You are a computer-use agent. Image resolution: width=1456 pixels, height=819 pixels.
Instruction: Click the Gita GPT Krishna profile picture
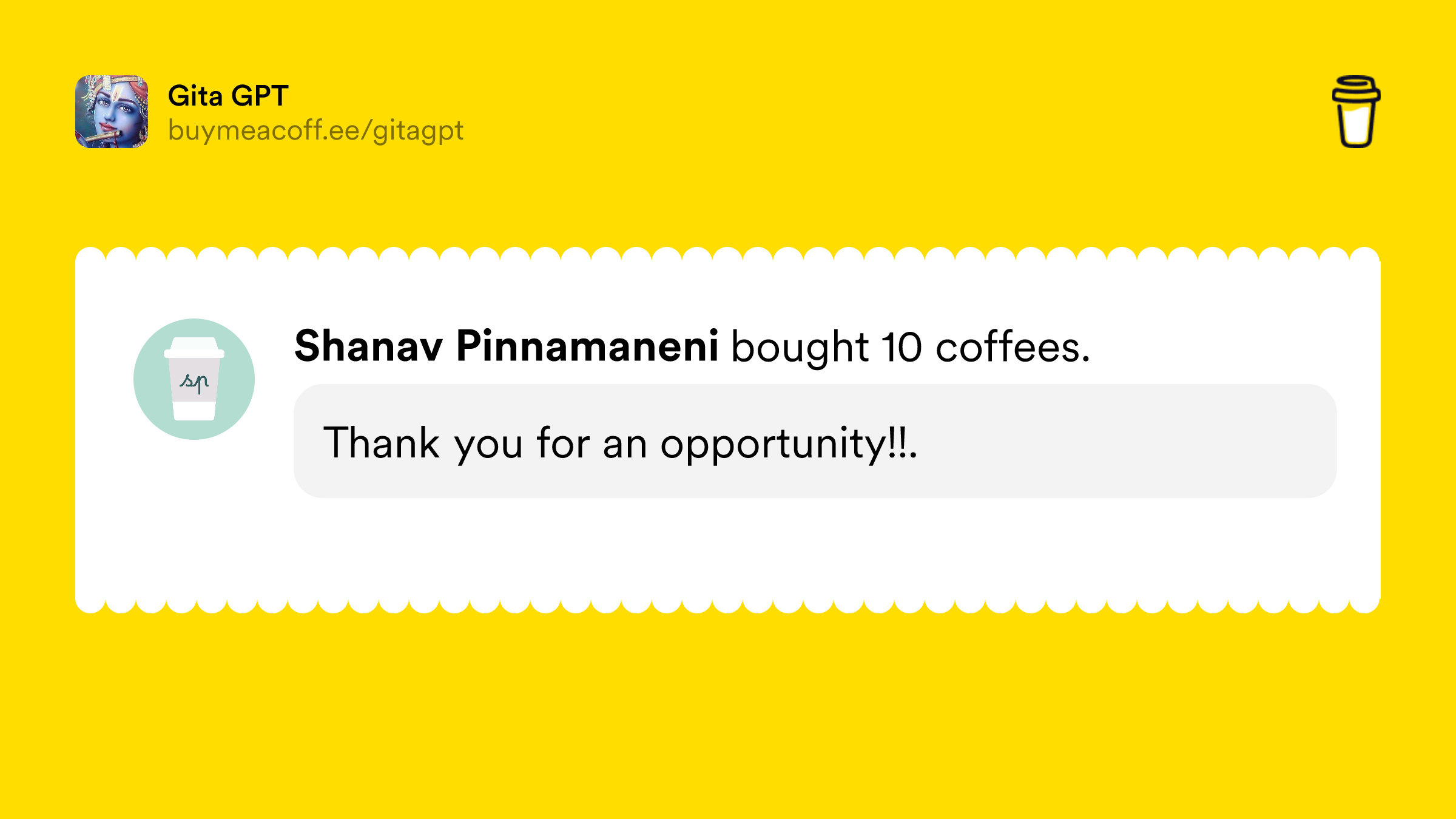coord(112,112)
